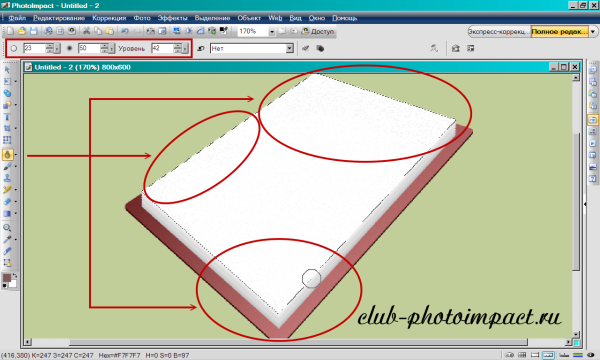Select the Eraser tool
600x360 pixels.
click(7, 202)
